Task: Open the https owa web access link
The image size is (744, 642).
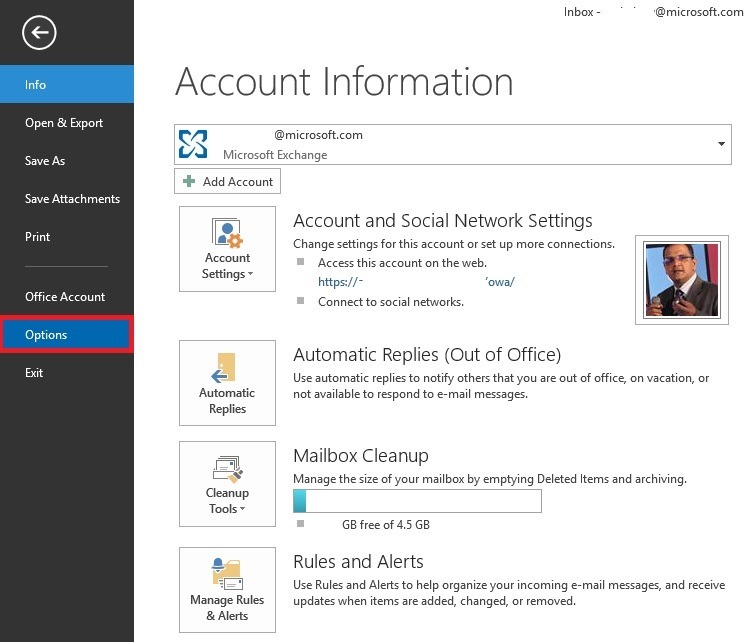Action: (416, 282)
